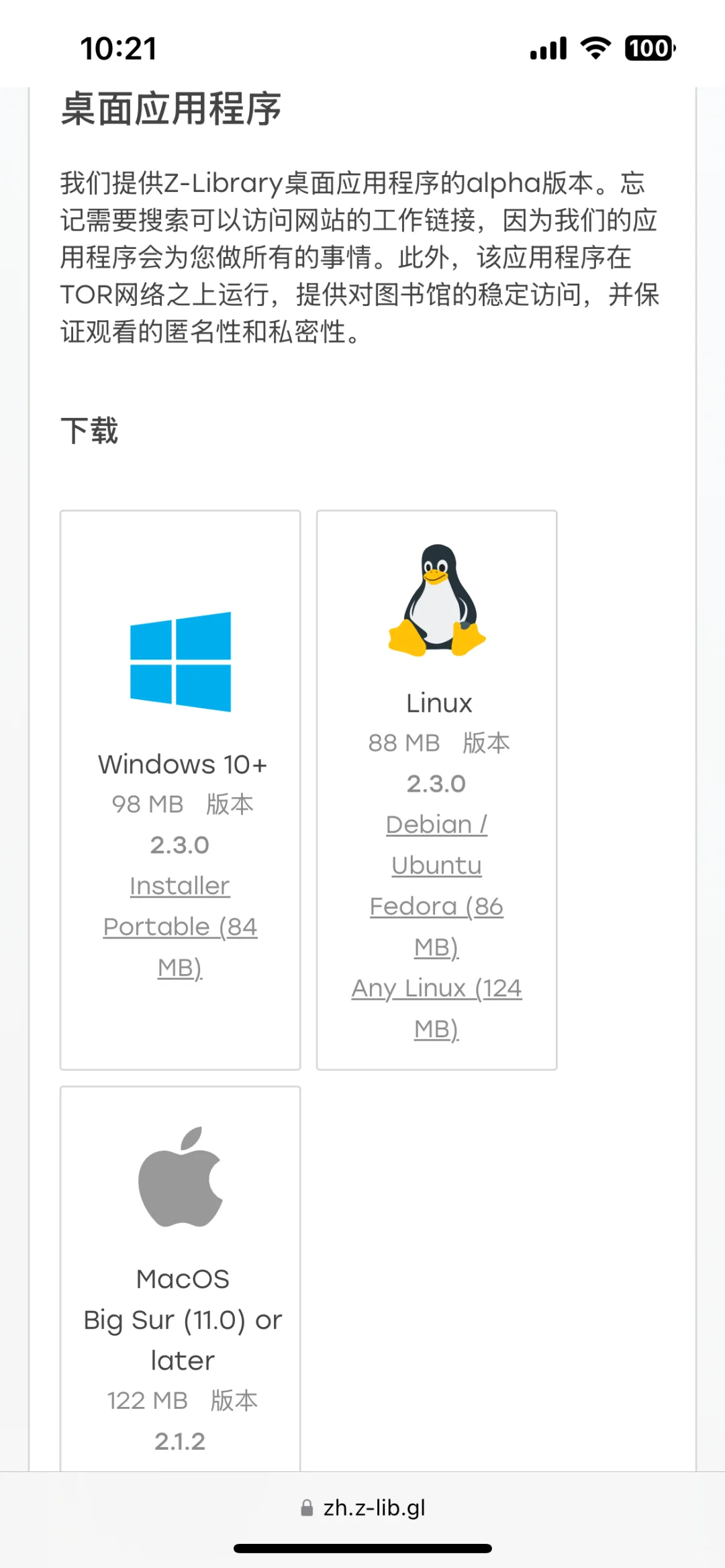Tap the Wi-Fi status icon
The width and height of the screenshot is (725, 1568).
click(x=595, y=48)
